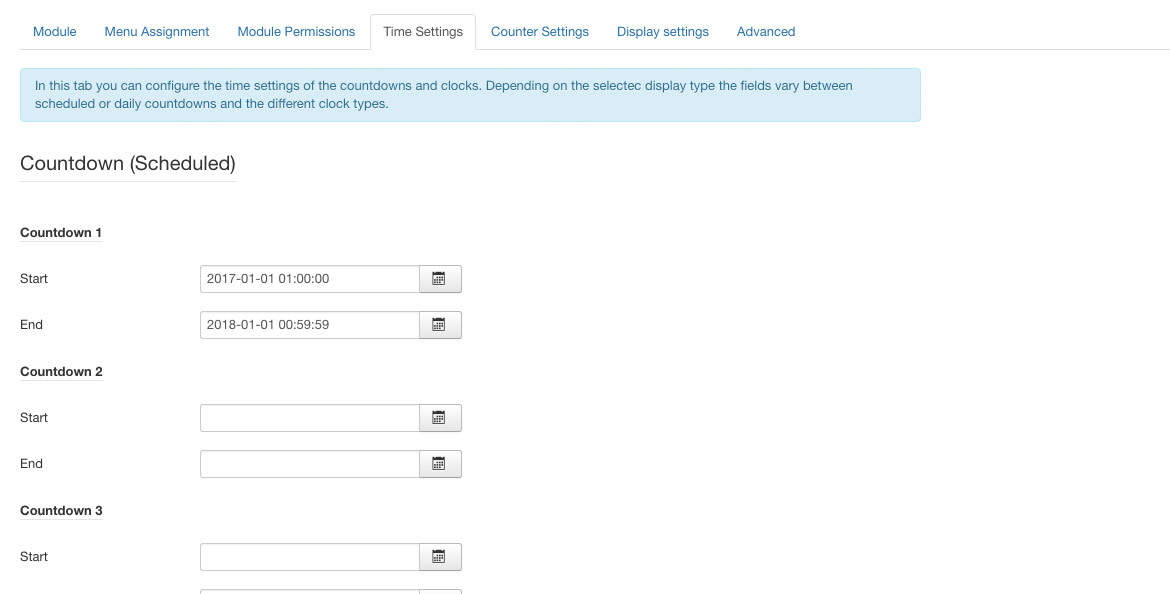Click the Countdown 1 heading label
1170x594 pixels.
61,233
